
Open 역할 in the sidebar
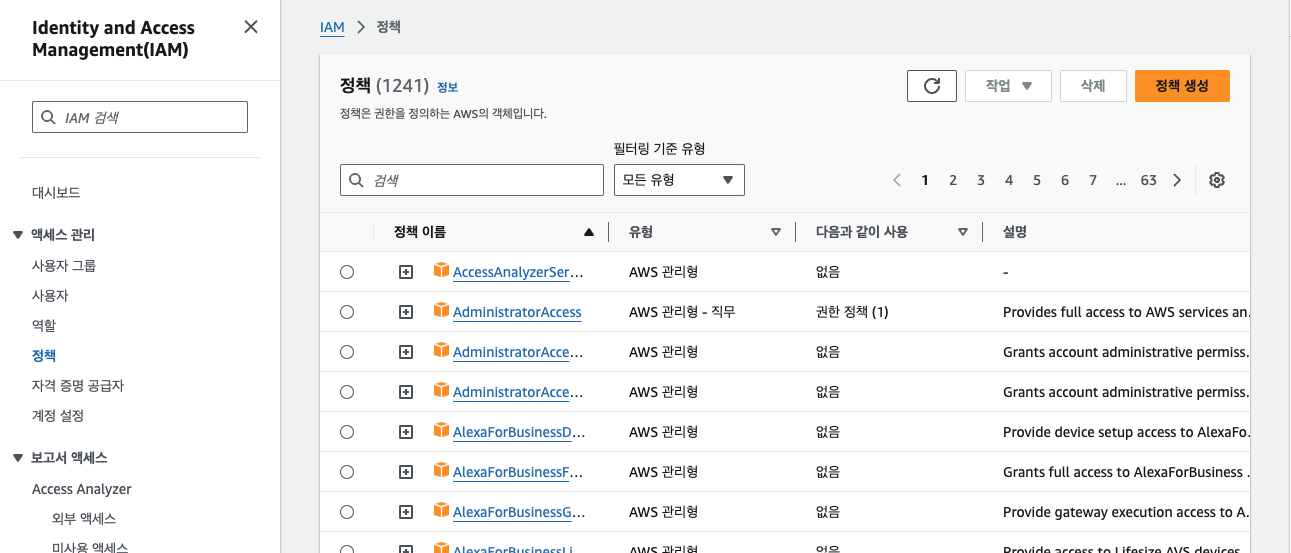point(44,325)
